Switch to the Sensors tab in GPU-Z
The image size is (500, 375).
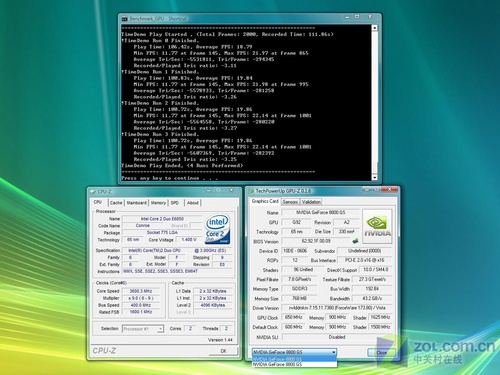coord(290,202)
